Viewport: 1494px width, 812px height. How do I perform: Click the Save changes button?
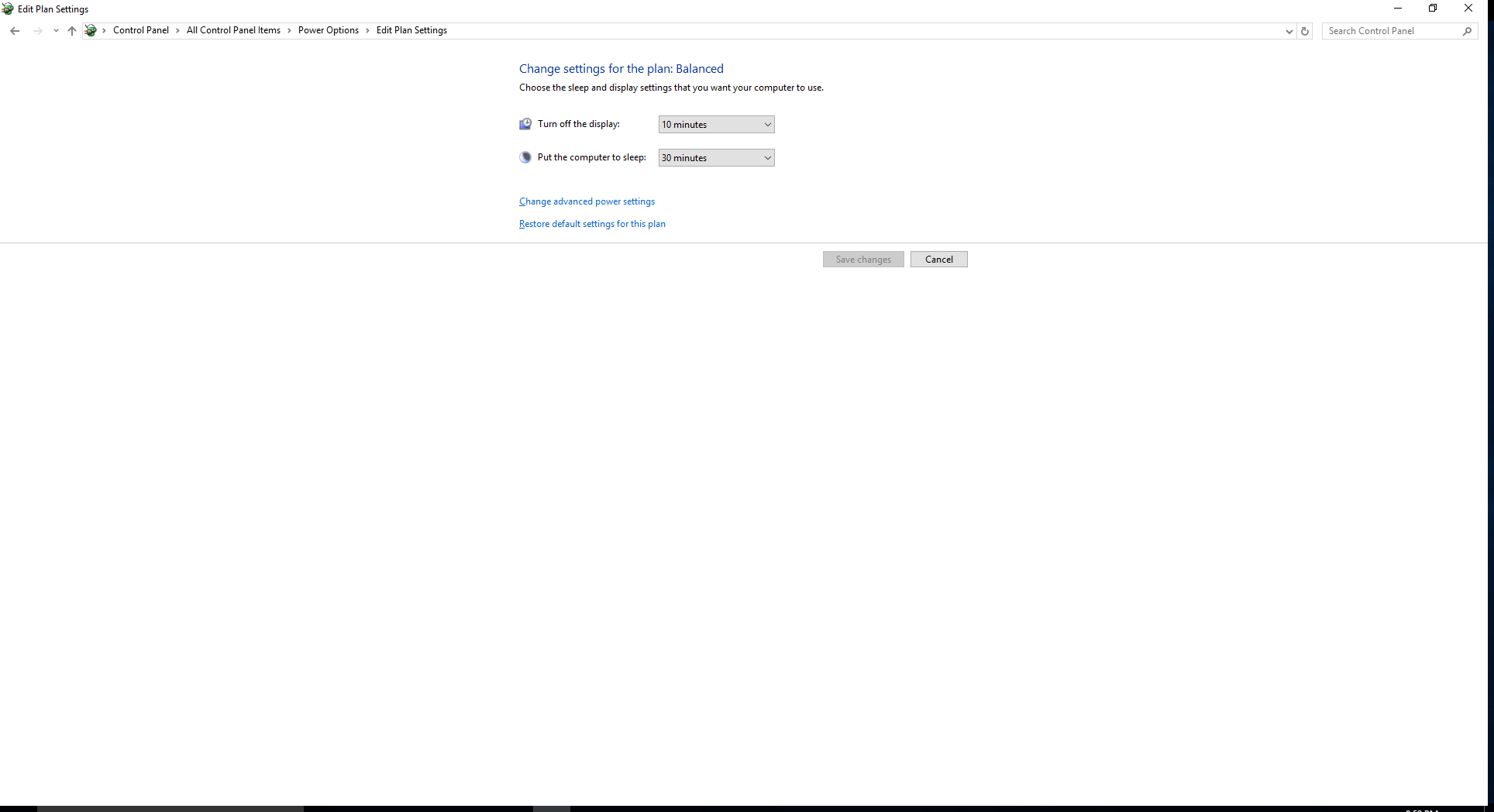[x=863, y=260]
